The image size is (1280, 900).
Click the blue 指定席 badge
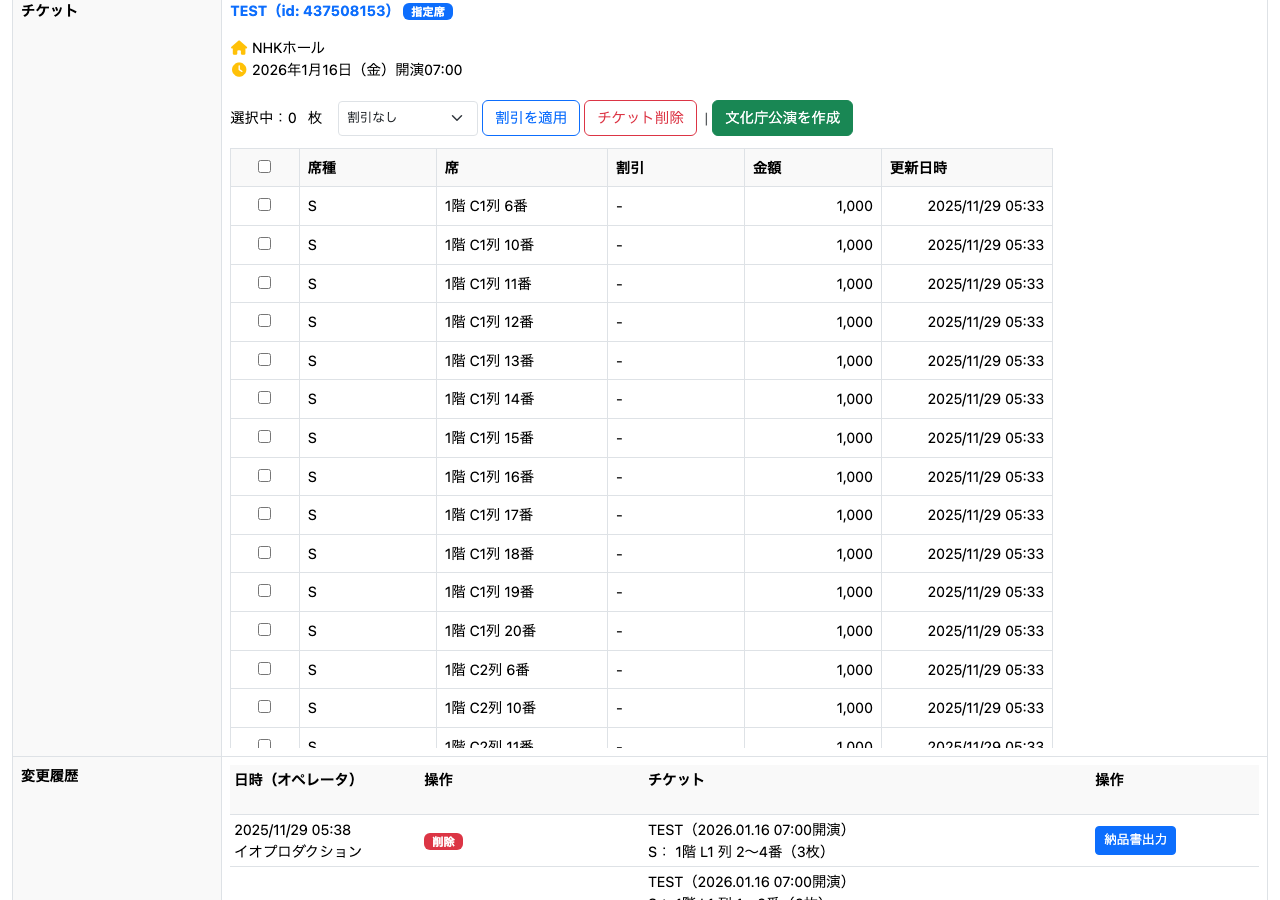click(427, 12)
